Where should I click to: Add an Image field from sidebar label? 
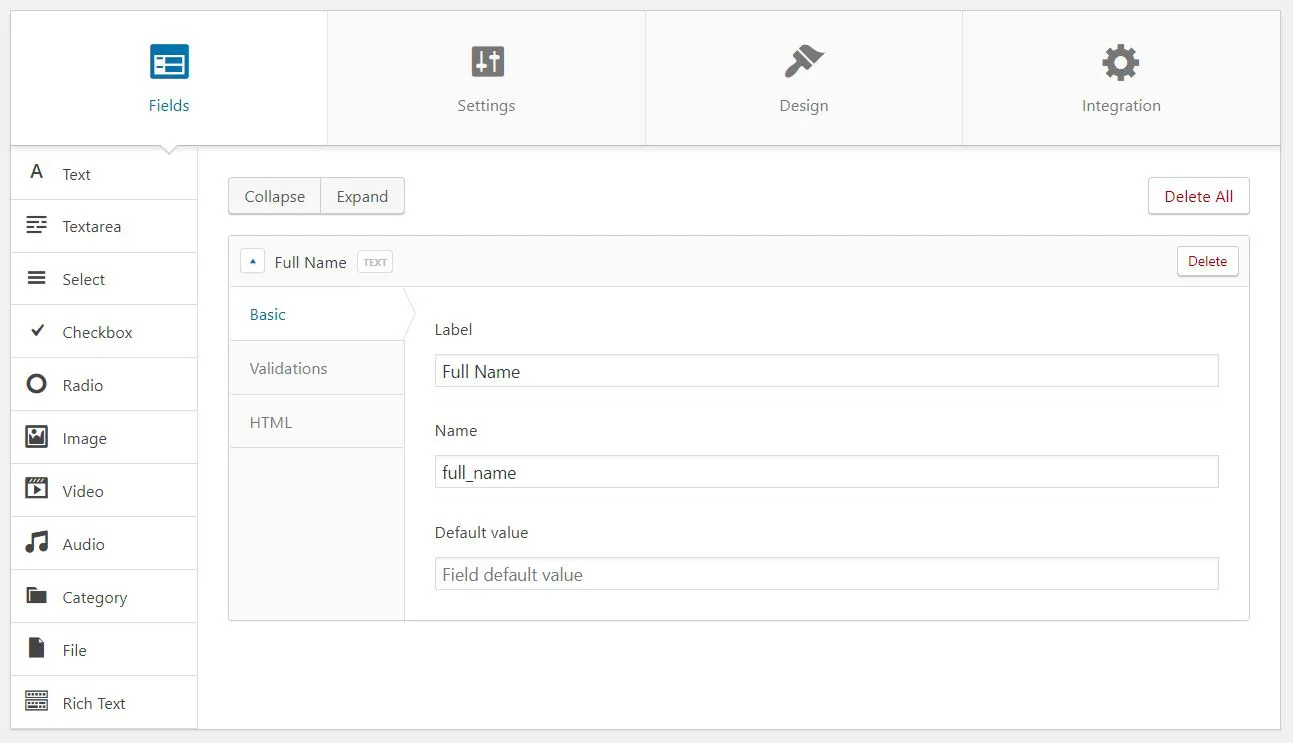(x=85, y=439)
